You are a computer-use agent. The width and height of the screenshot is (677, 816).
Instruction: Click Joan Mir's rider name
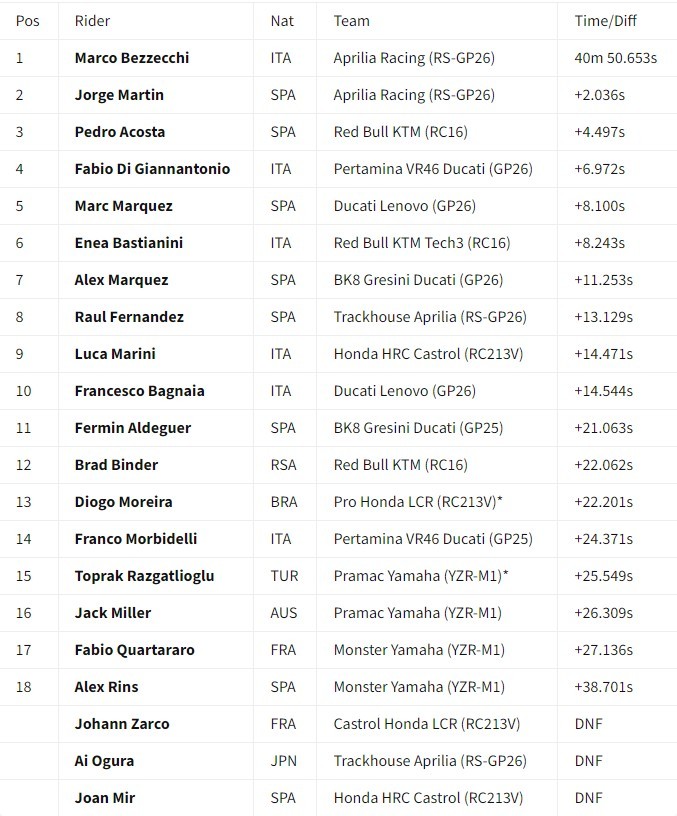pos(104,798)
